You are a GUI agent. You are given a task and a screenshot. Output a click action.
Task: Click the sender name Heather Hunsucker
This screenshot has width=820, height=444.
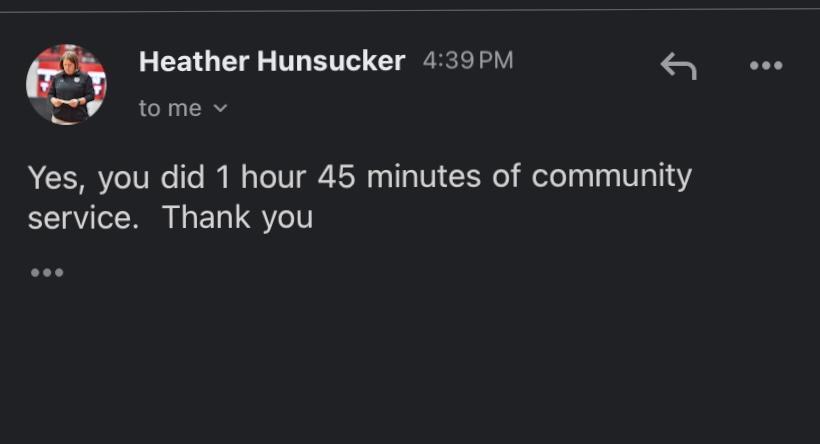[271, 61]
